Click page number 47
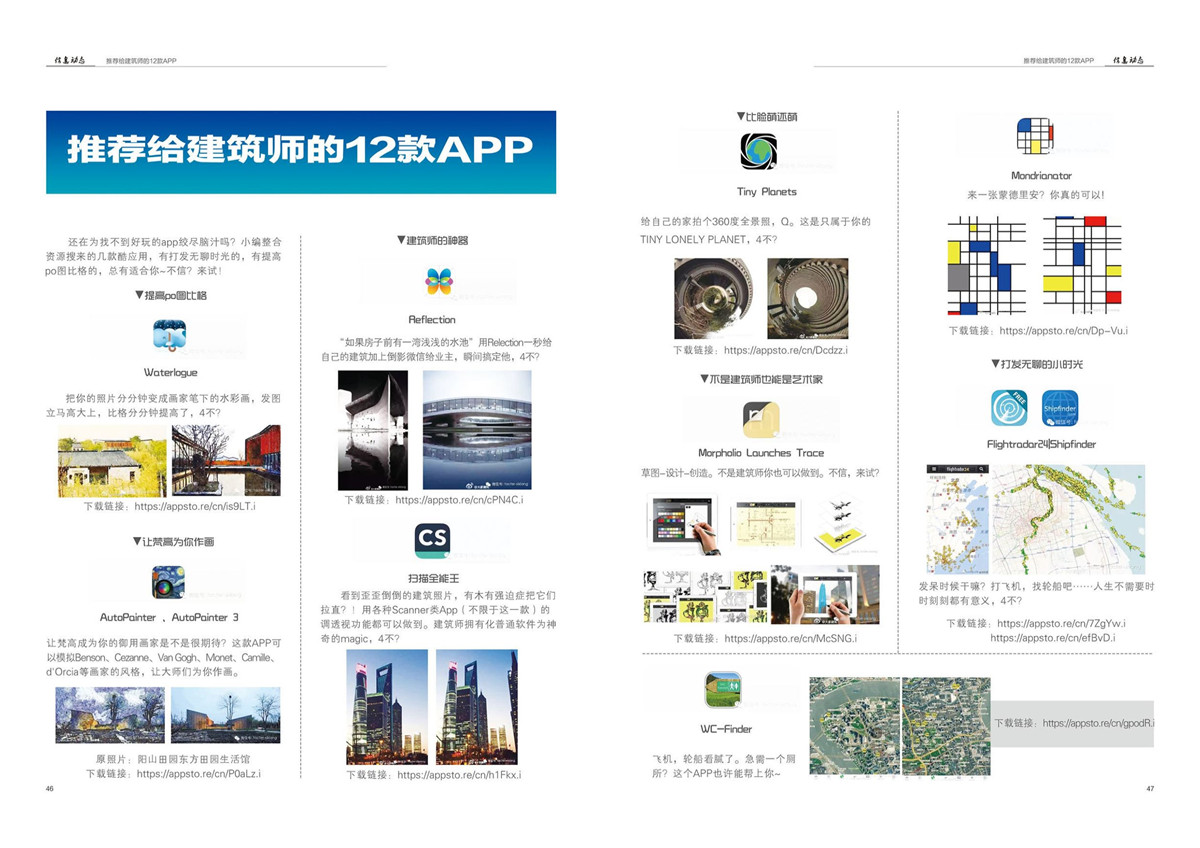Image resolution: width=1200 pixels, height=848 pixels. [x=1150, y=789]
